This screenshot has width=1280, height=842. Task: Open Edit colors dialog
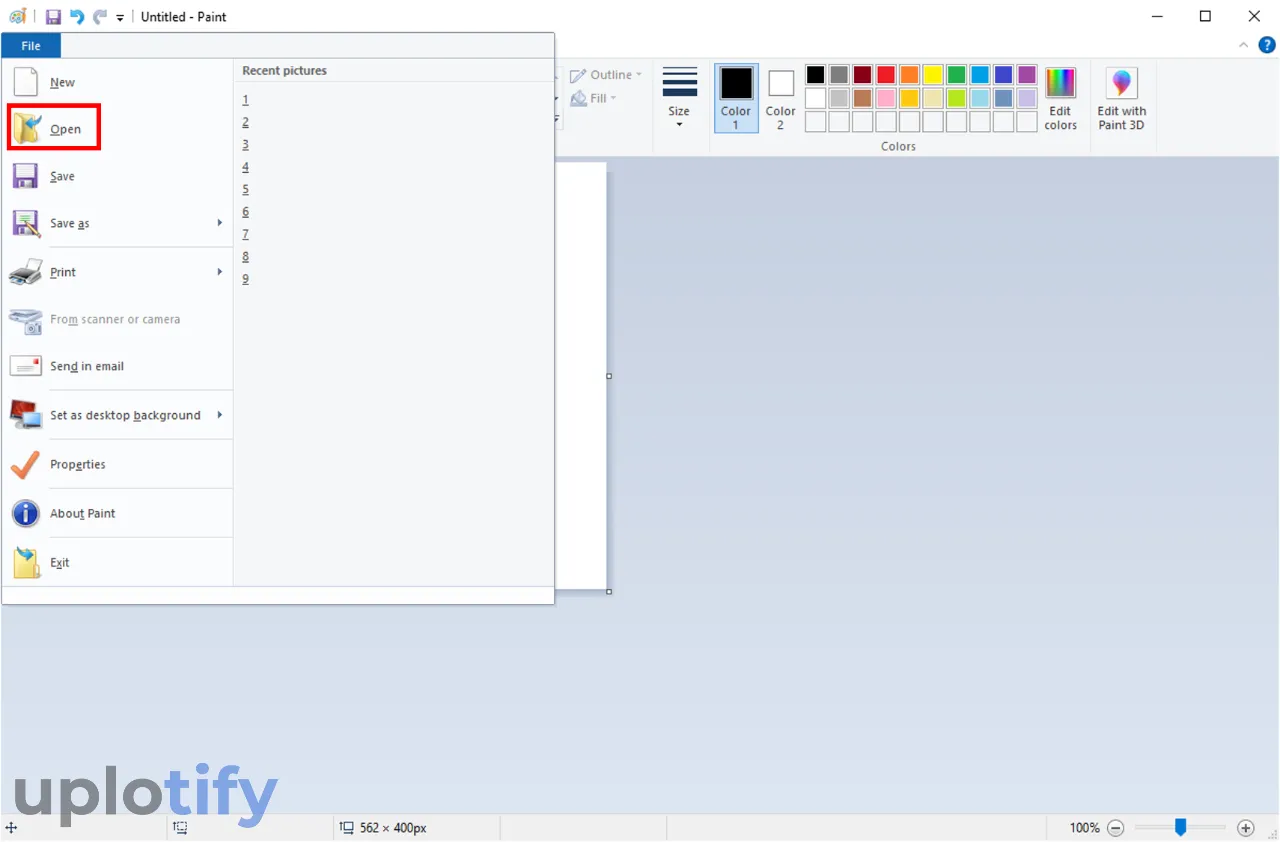pyautogui.click(x=1060, y=98)
